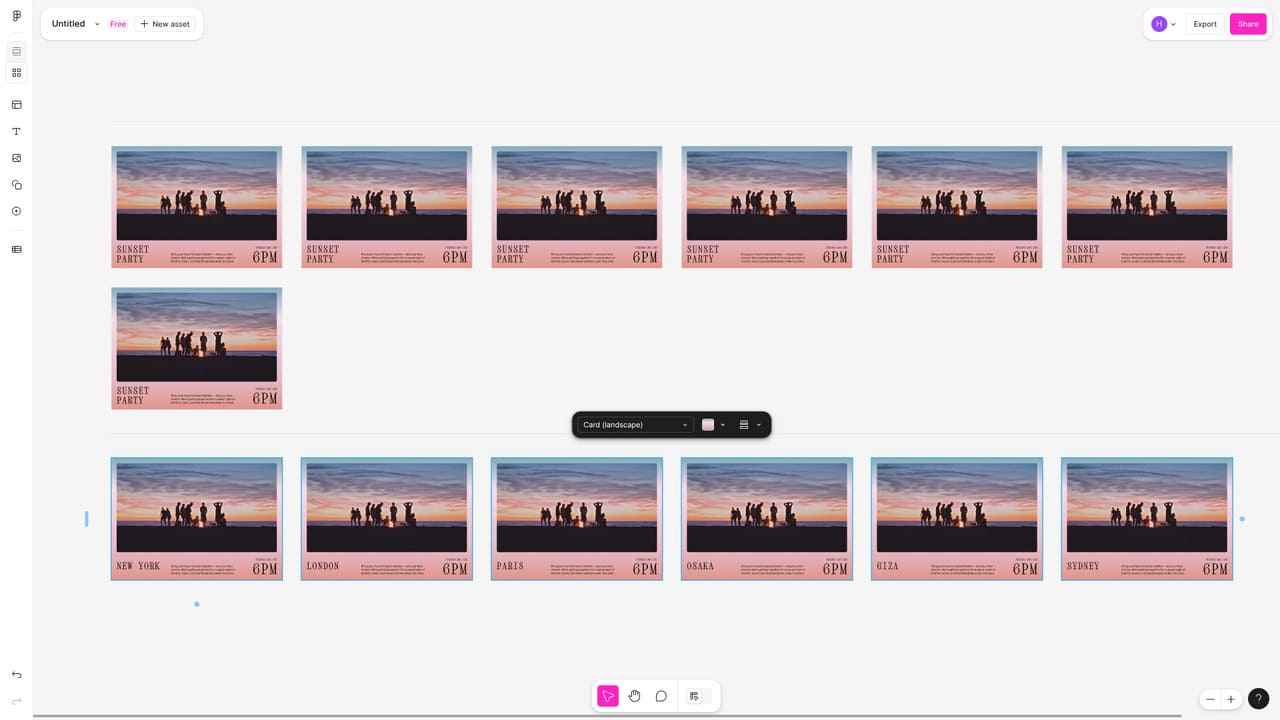Switch to single asset view icon
This screenshot has width=1280, height=720.
(16, 51)
